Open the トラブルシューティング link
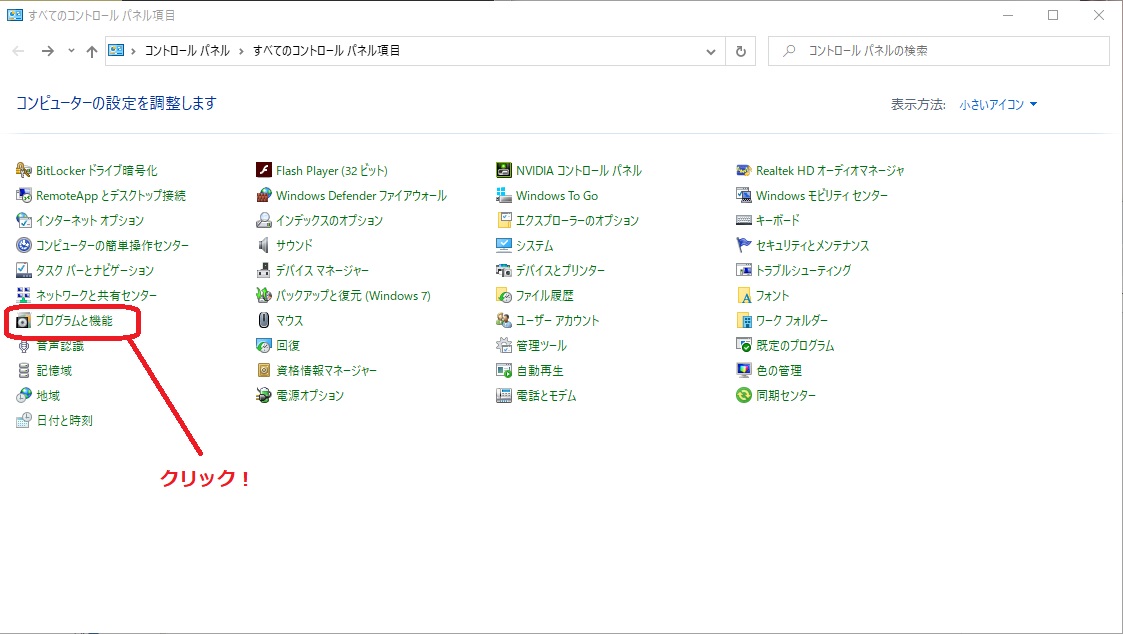Image resolution: width=1123 pixels, height=634 pixels. [x=803, y=271]
